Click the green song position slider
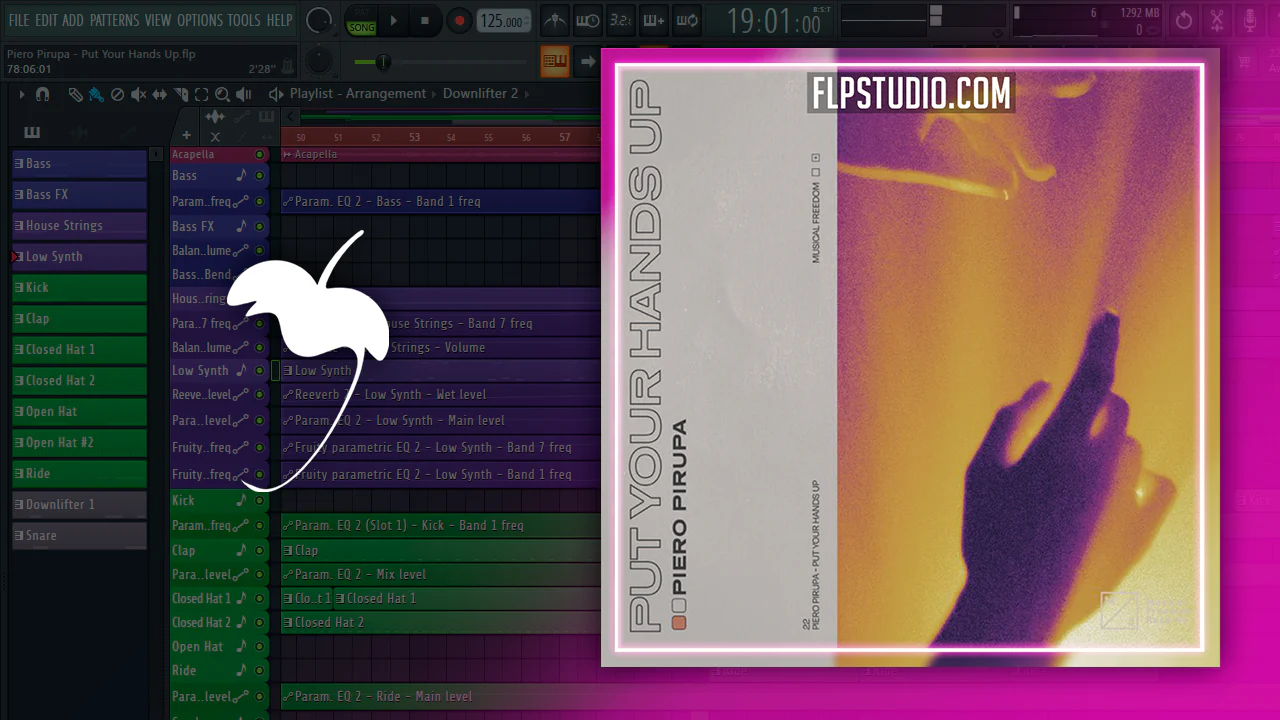 [382, 62]
